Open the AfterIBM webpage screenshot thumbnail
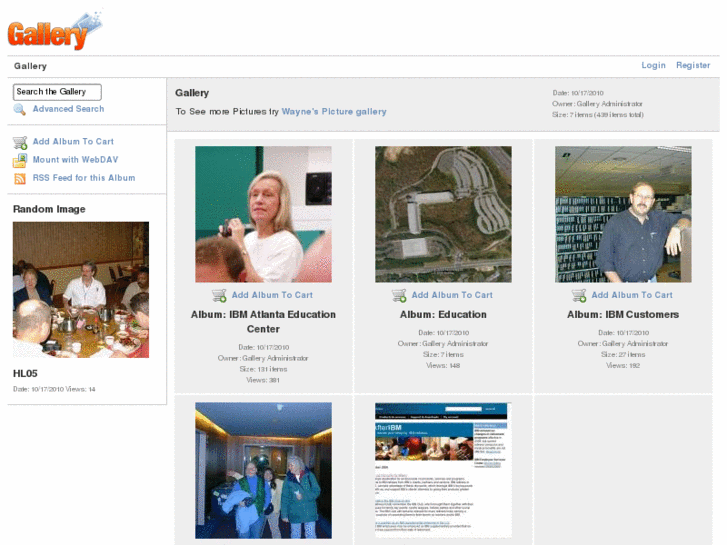The image size is (727, 545). [x=443, y=470]
